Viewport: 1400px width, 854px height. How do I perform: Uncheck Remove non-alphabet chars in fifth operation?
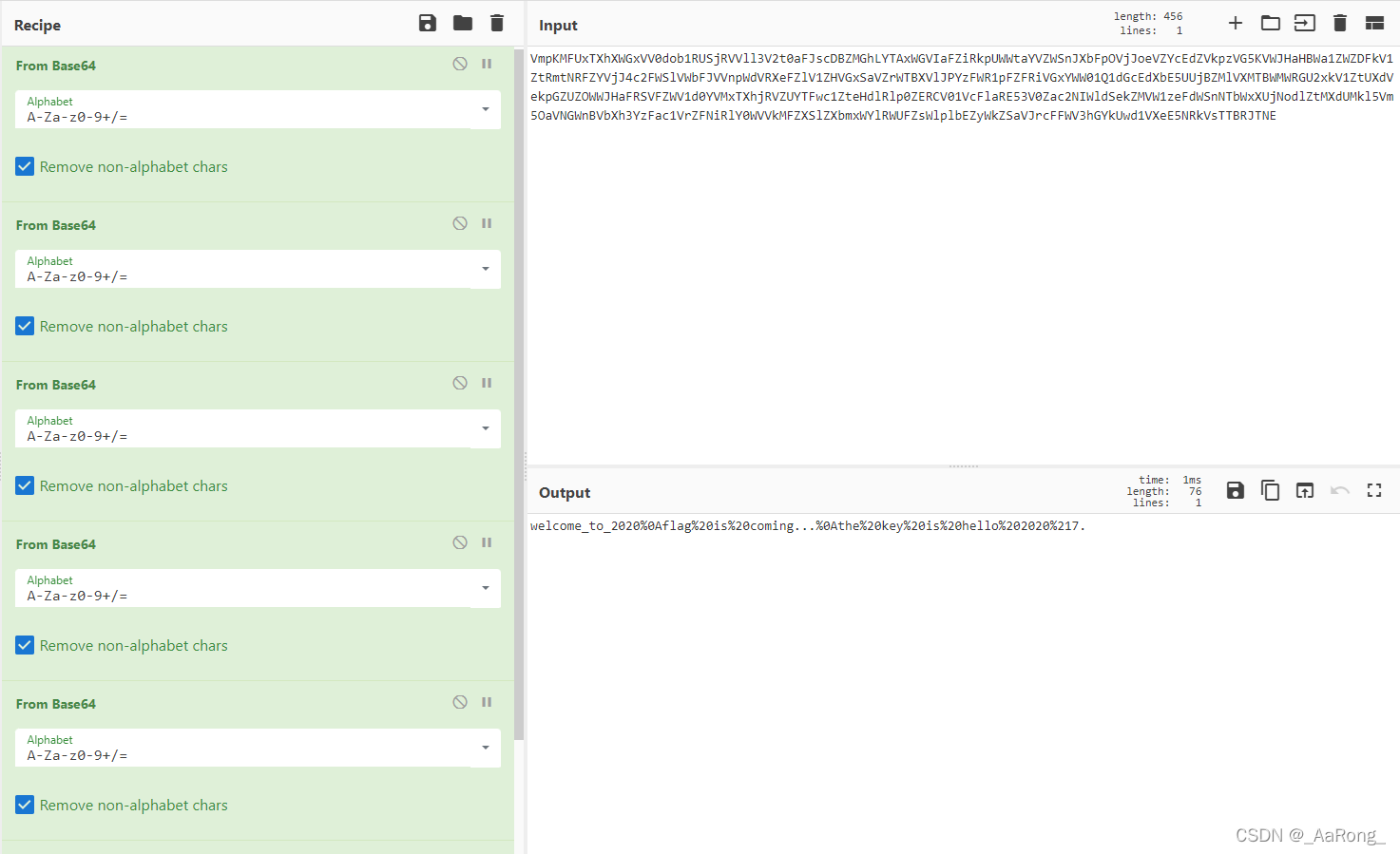25,805
